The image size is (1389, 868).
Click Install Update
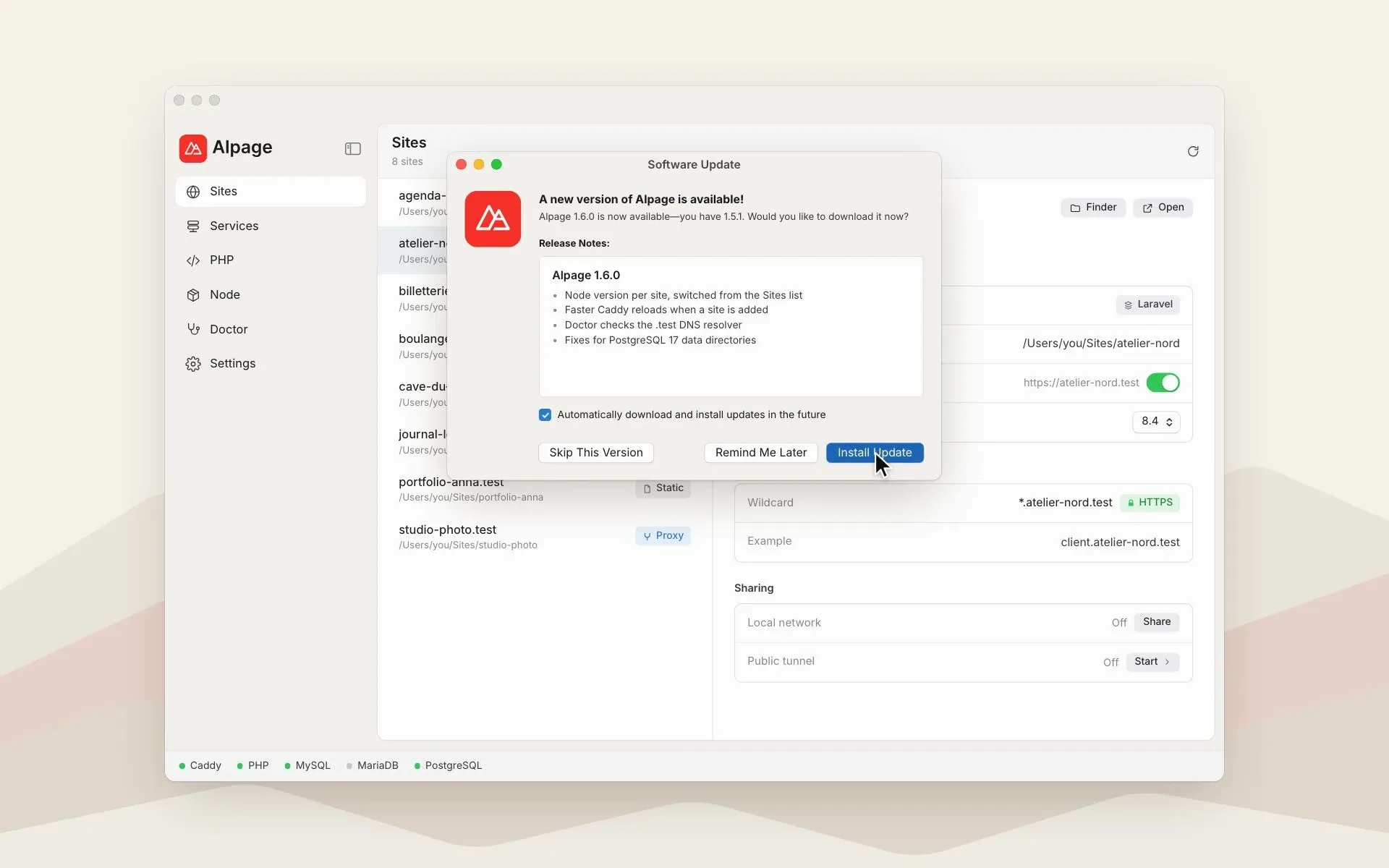pyautogui.click(x=875, y=453)
